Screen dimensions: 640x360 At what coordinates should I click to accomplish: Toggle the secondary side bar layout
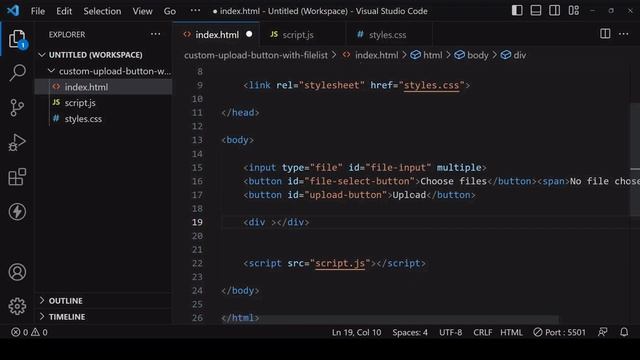554,11
